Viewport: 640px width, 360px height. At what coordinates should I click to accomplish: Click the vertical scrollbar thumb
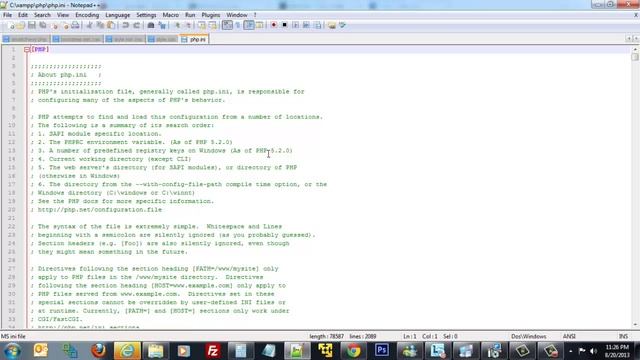coord(635,57)
